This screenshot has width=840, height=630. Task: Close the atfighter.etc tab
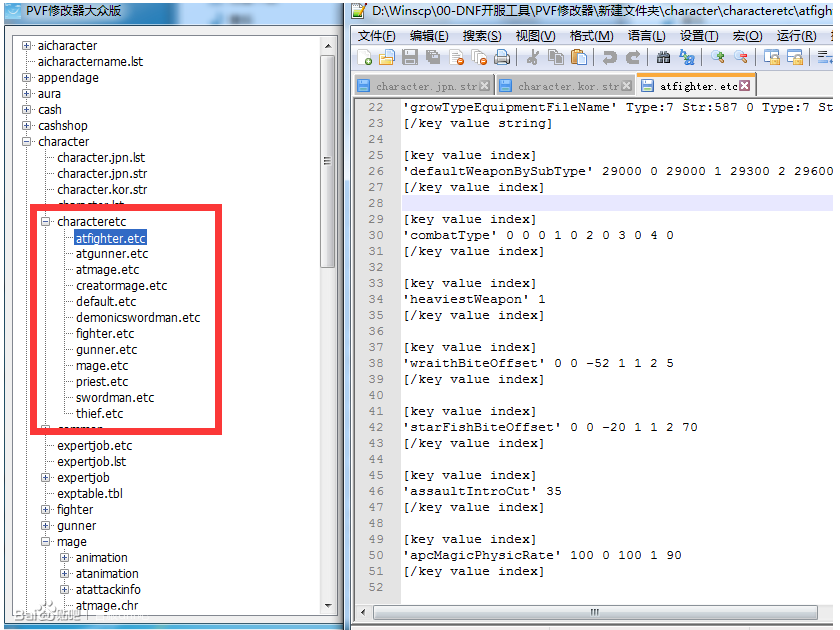(745, 86)
